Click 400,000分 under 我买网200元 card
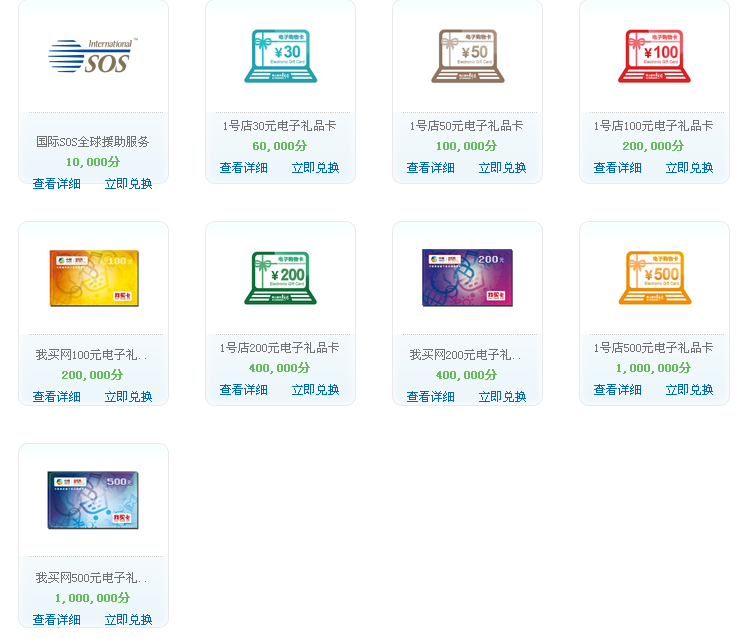748x638 pixels. point(467,375)
